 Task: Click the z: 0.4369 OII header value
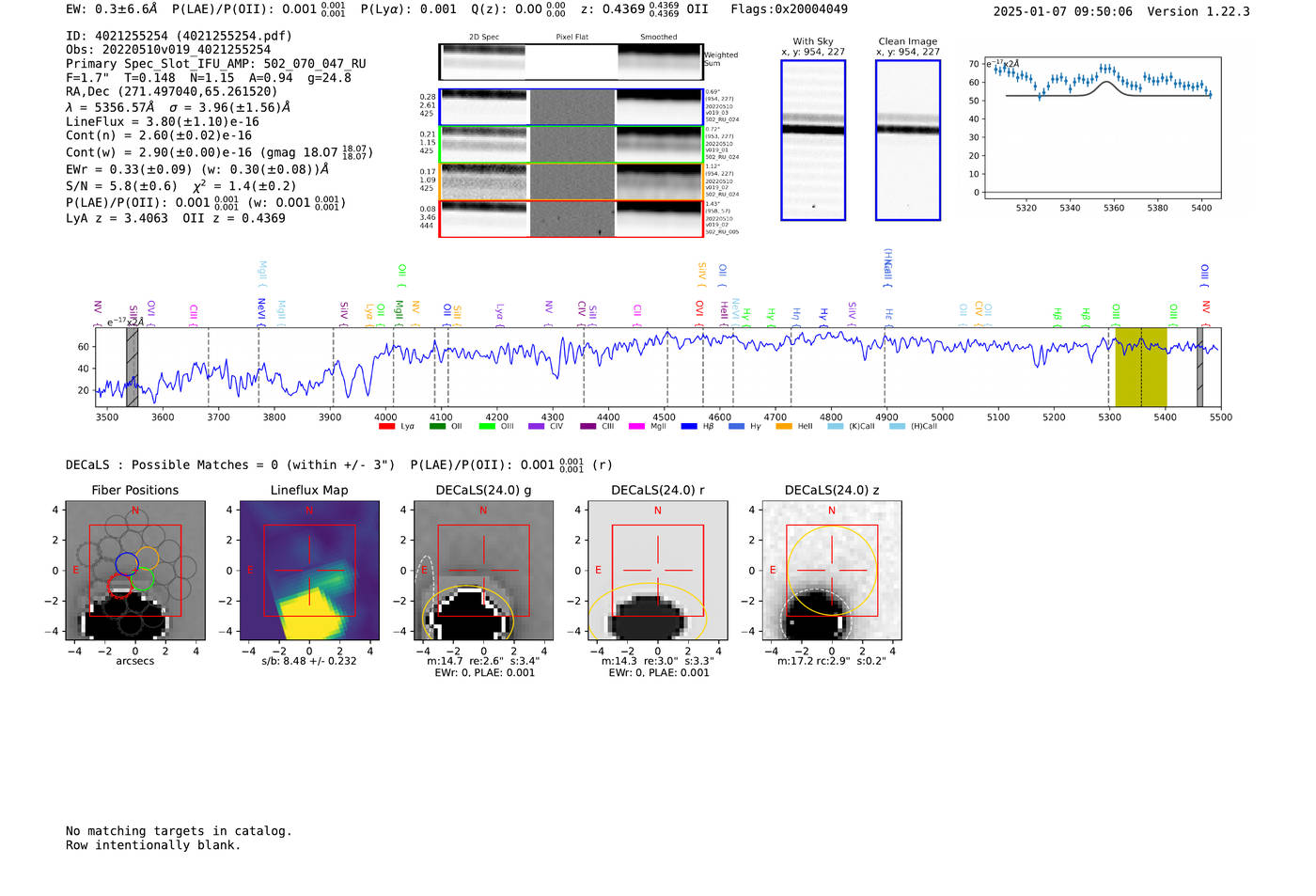click(x=644, y=9)
